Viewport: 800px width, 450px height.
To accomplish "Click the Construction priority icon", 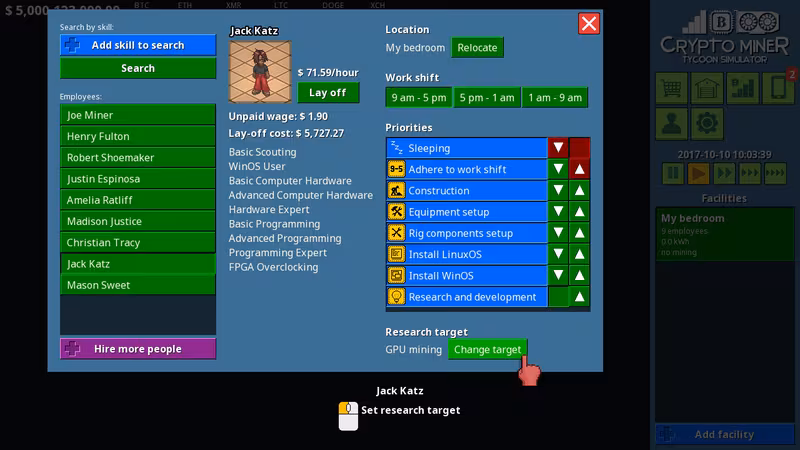I will (396, 190).
